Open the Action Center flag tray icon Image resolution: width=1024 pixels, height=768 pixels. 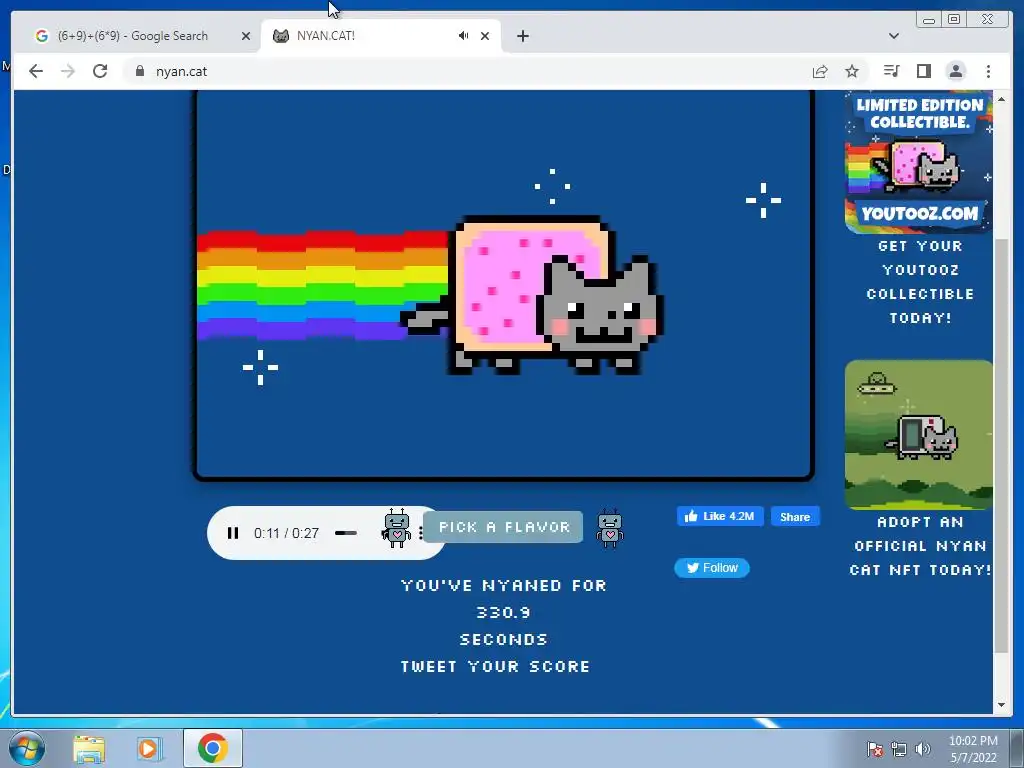[x=875, y=749]
